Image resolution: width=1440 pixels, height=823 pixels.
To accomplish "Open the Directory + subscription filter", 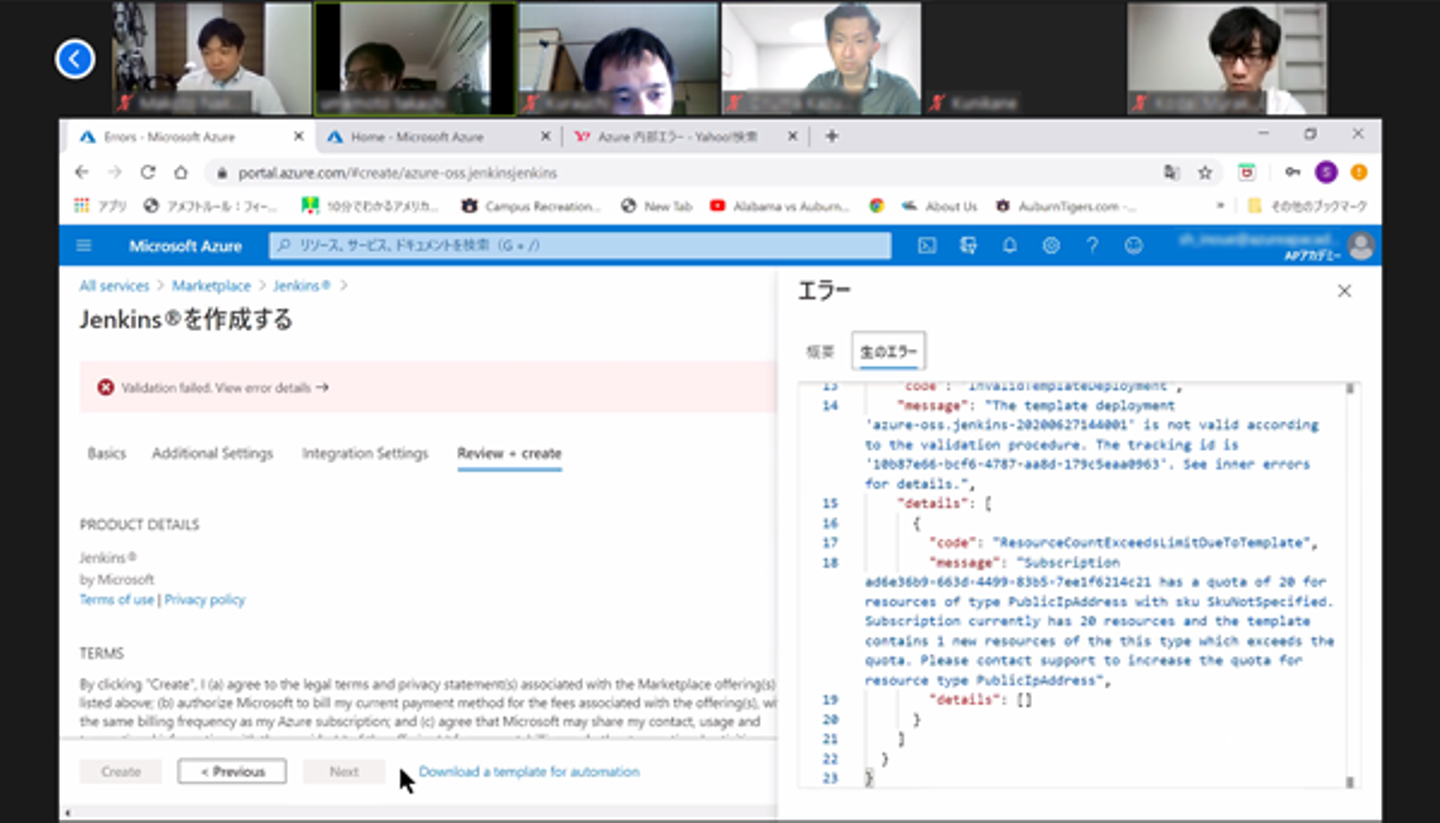I will pyautogui.click(x=968, y=245).
